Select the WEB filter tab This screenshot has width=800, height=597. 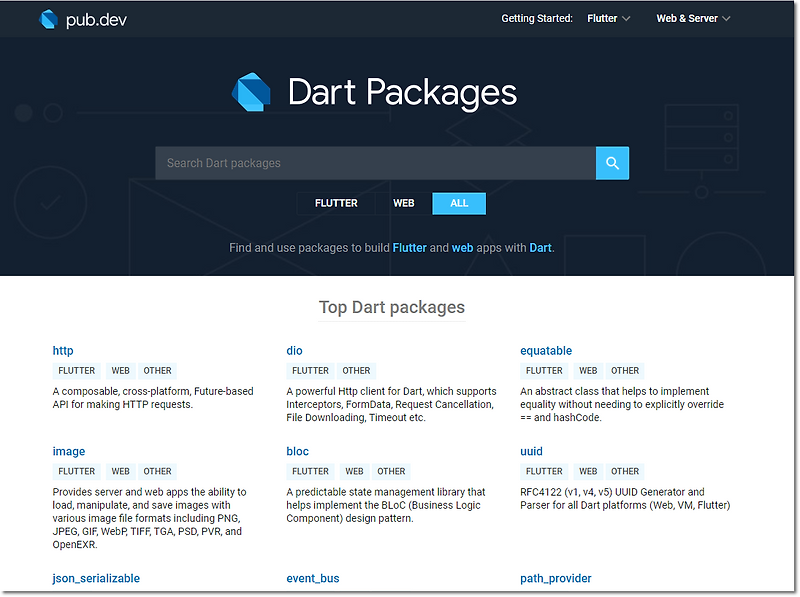[404, 203]
